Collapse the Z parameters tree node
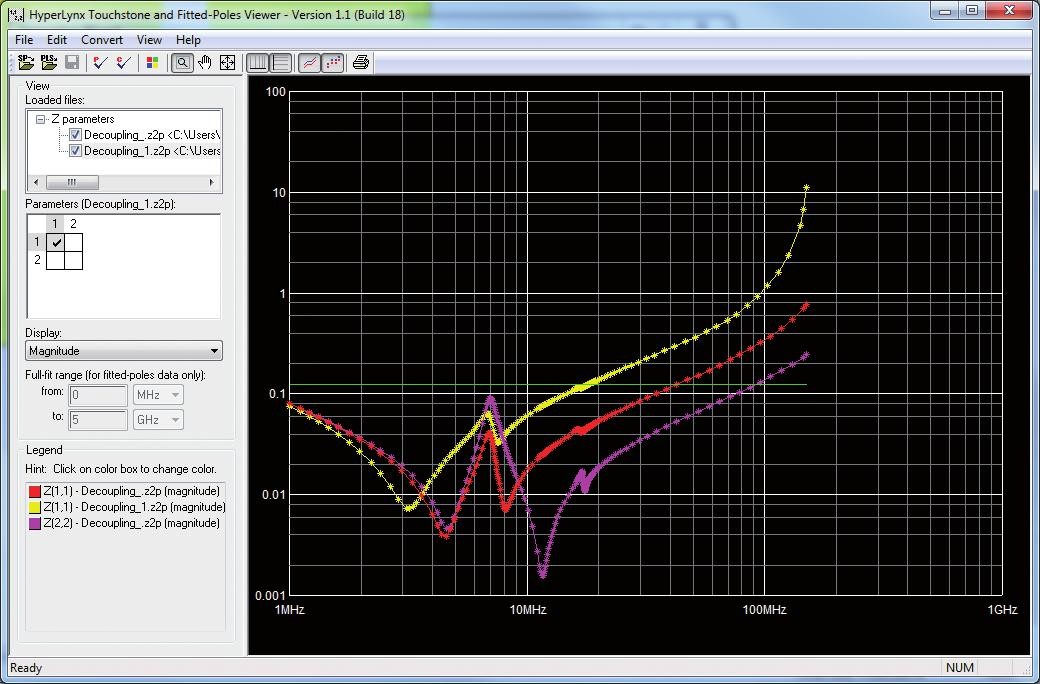Image resolution: width=1040 pixels, height=684 pixels. (x=41, y=119)
